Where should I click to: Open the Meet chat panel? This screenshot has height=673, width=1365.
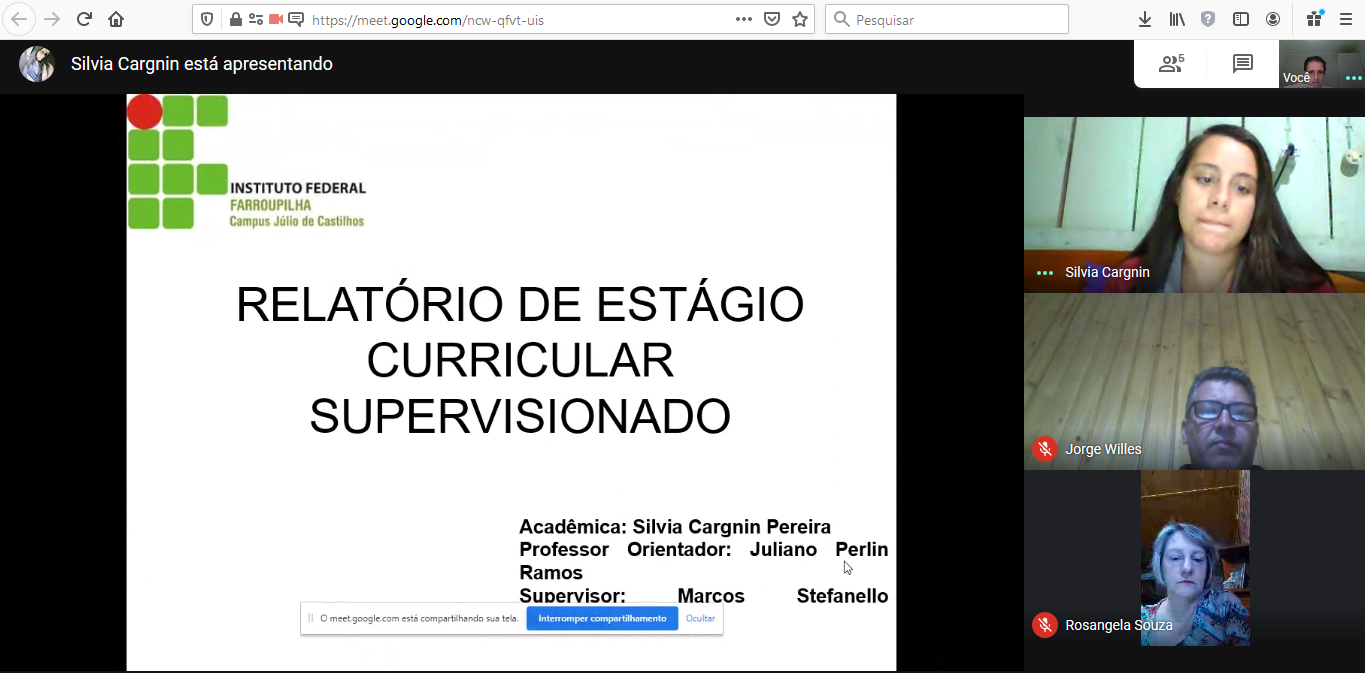point(1242,64)
